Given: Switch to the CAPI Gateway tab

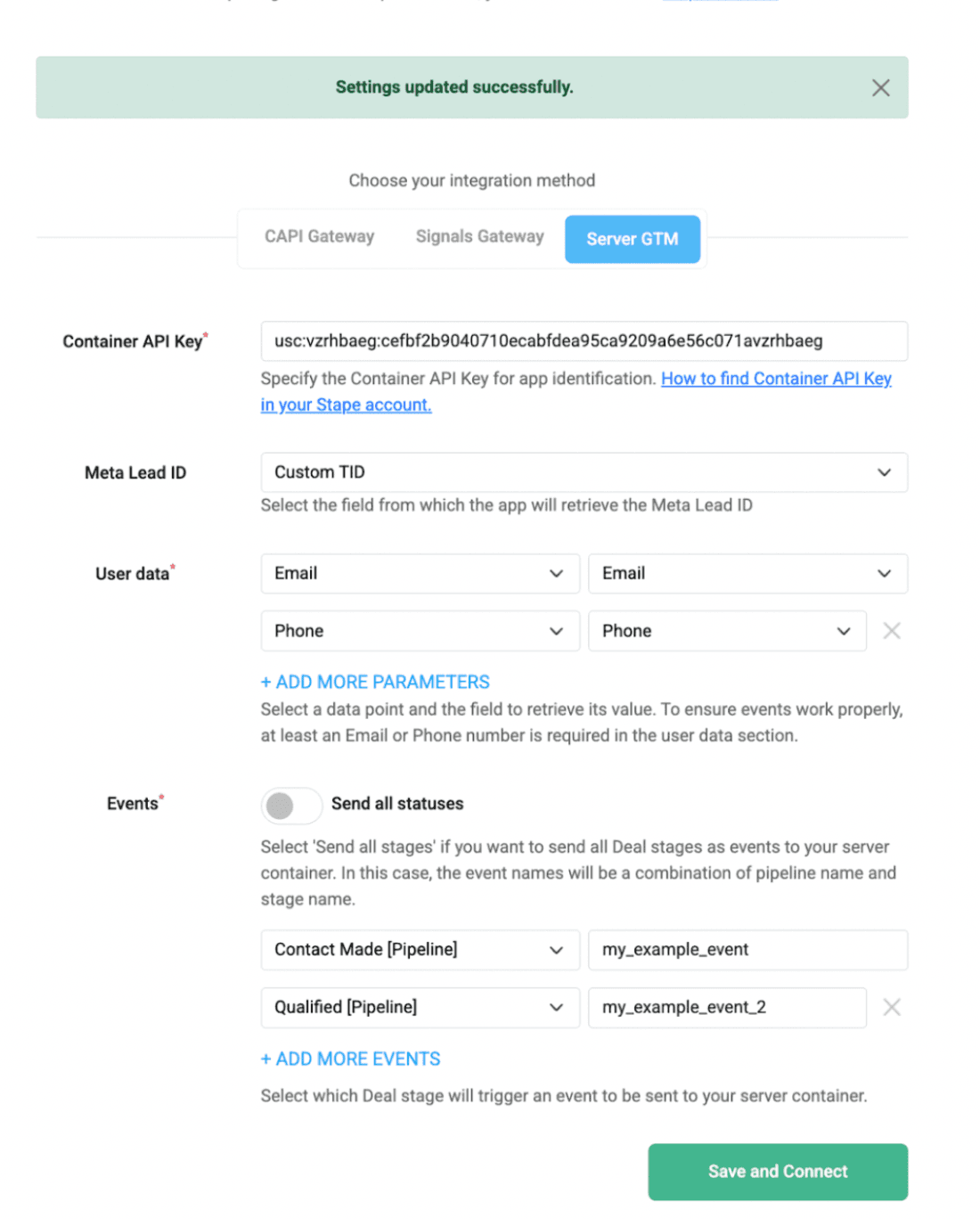Looking at the screenshot, I should [x=319, y=237].
